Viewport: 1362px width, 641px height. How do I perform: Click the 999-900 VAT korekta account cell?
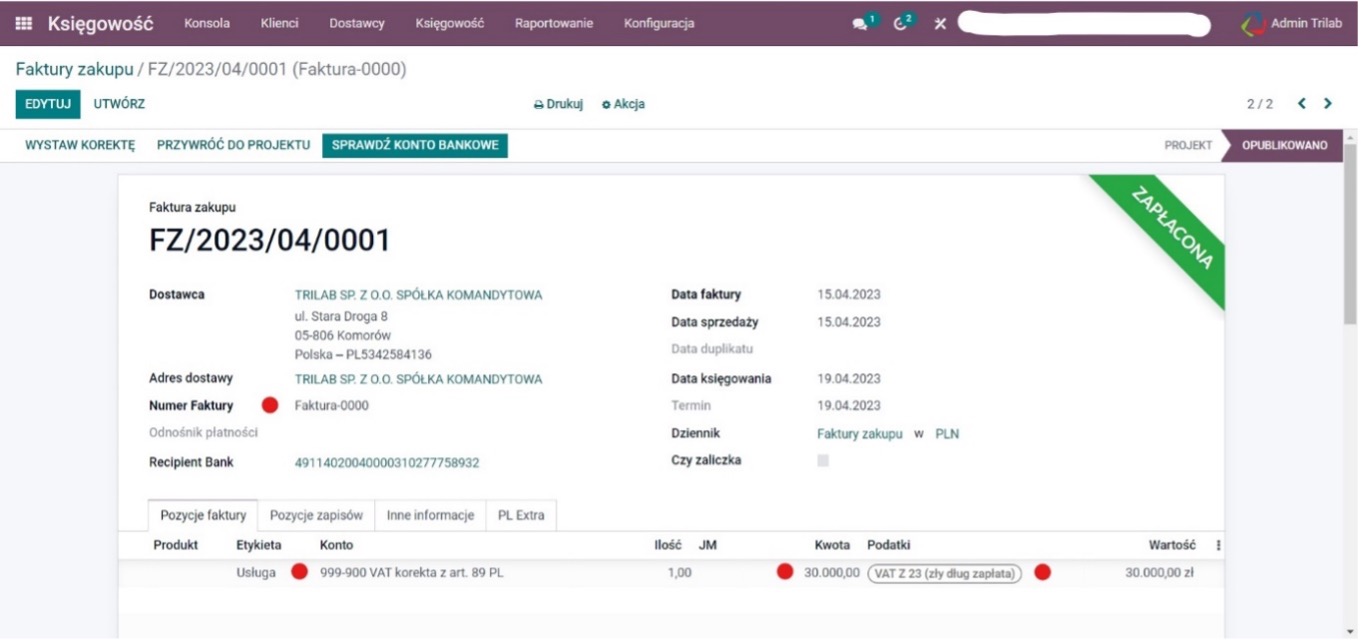[x=412, y=573]
